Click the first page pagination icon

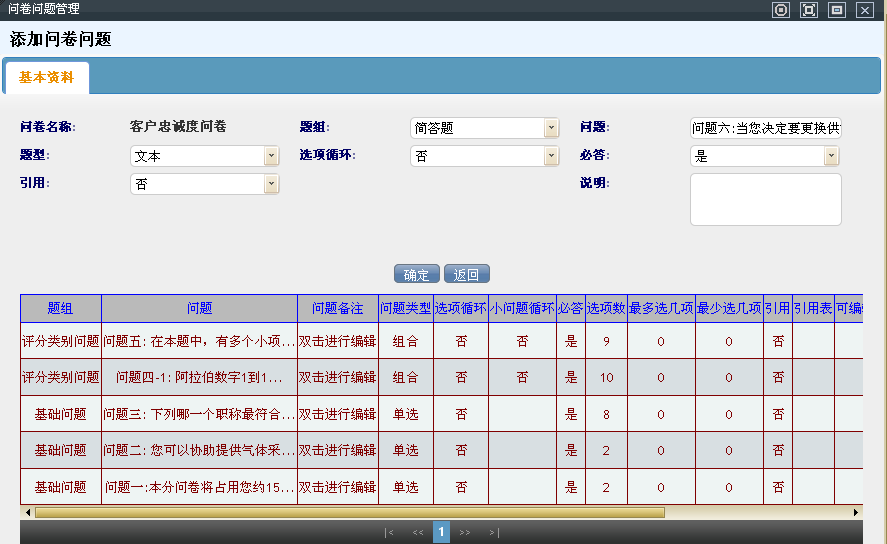(389, 532)
